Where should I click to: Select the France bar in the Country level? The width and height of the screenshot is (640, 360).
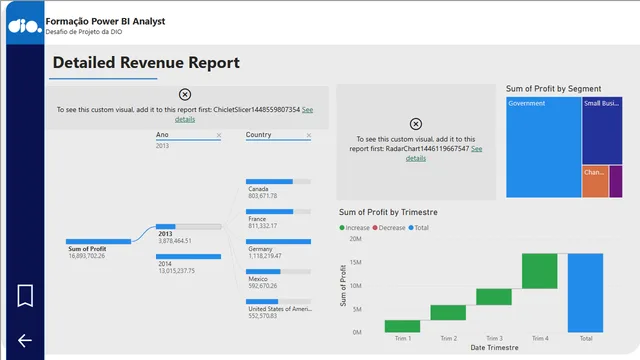coord(278,211)
